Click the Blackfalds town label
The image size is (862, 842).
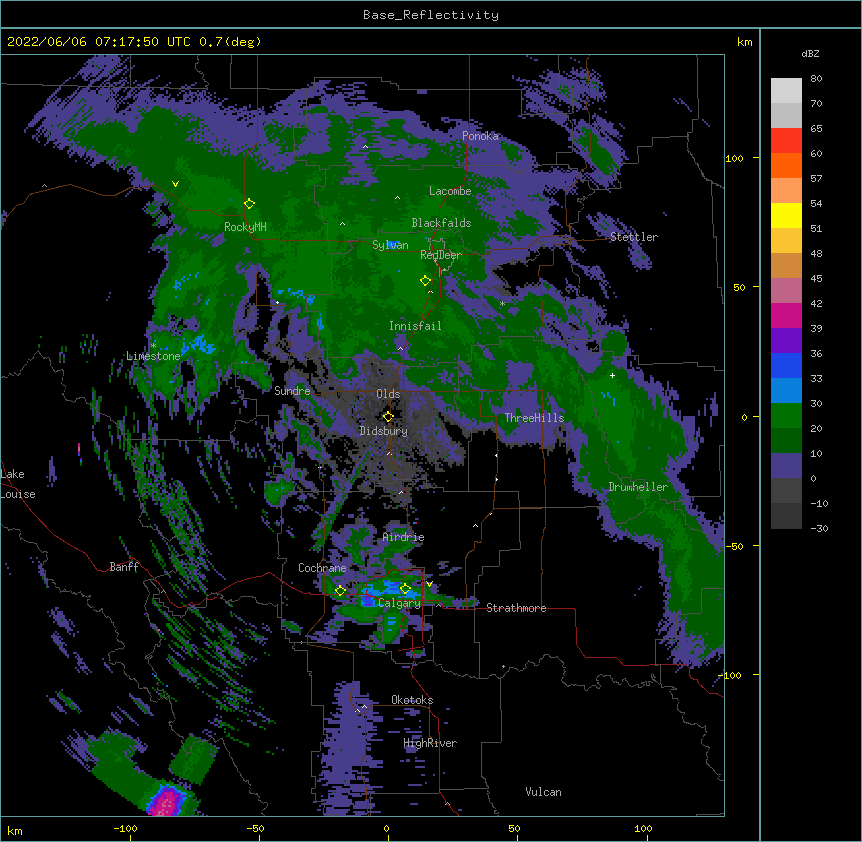(x=441, y=223)
